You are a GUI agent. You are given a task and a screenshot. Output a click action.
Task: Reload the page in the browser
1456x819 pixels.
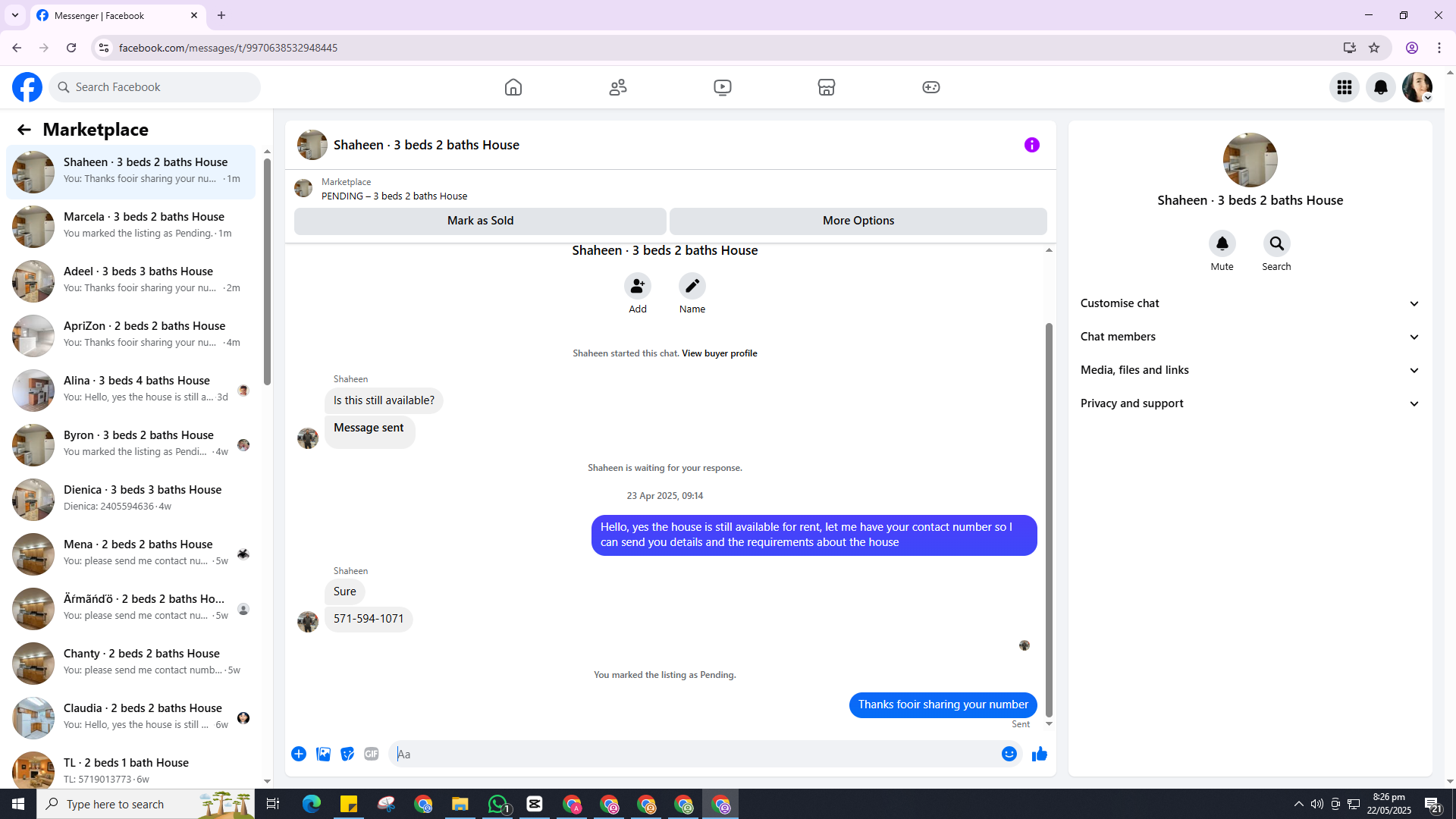tap(71, 48)
